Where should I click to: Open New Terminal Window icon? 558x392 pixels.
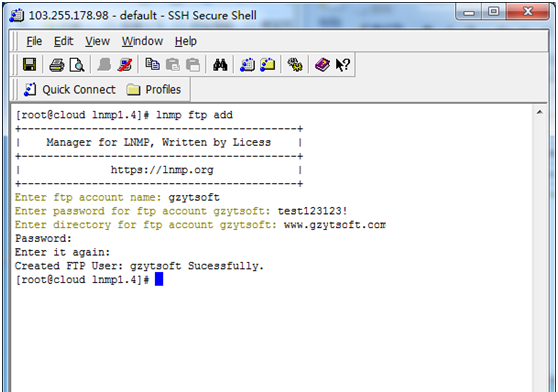coord(247,65)
